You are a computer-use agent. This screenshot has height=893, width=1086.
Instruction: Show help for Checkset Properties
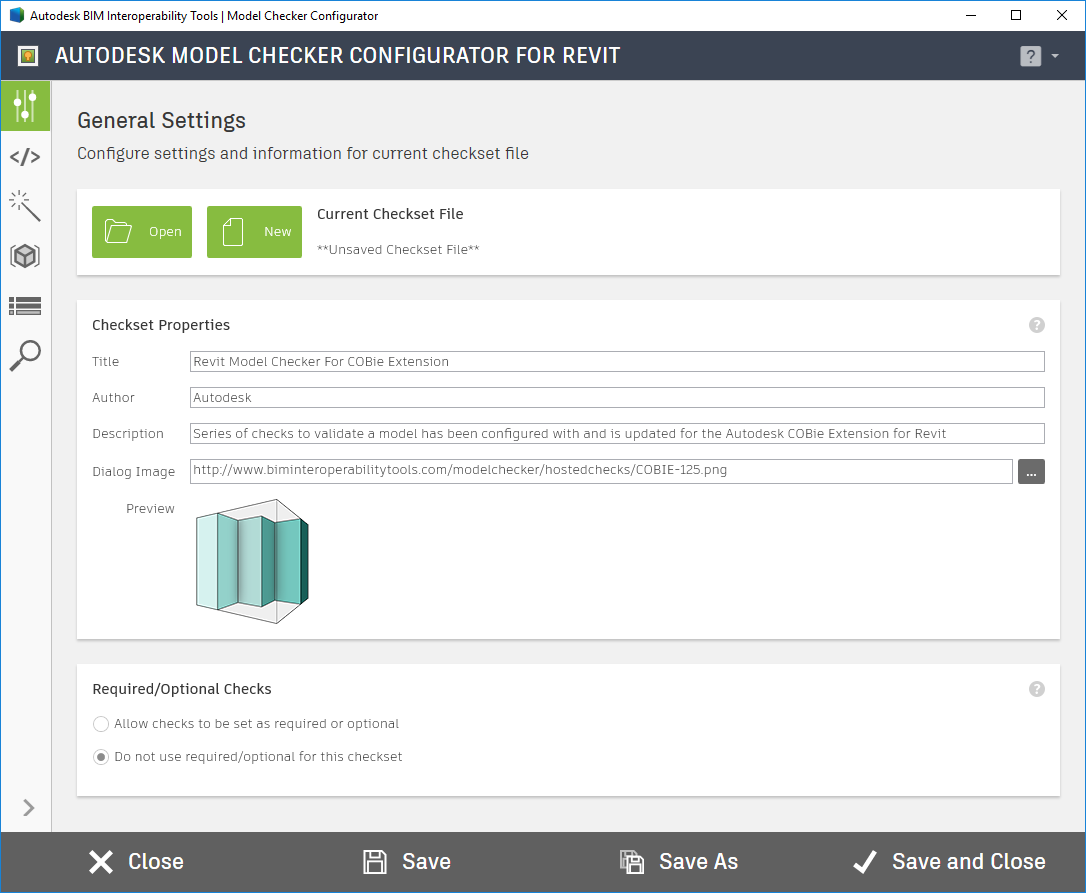pos(1036,325)
